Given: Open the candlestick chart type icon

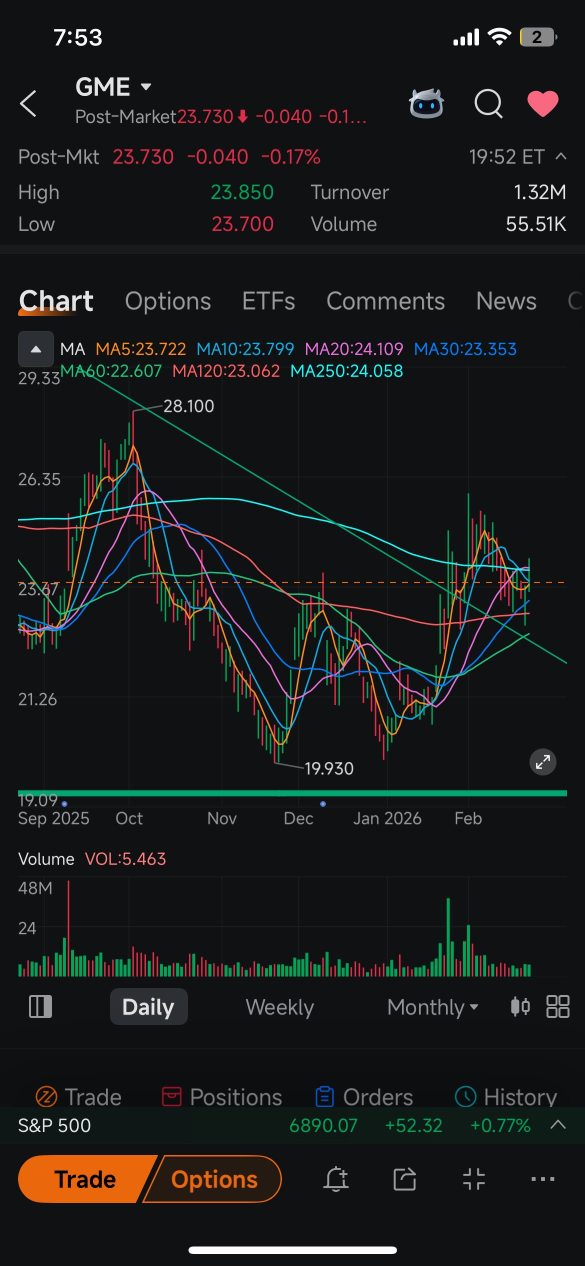Looking at the screenshot, I should (x=520, y=1006).
